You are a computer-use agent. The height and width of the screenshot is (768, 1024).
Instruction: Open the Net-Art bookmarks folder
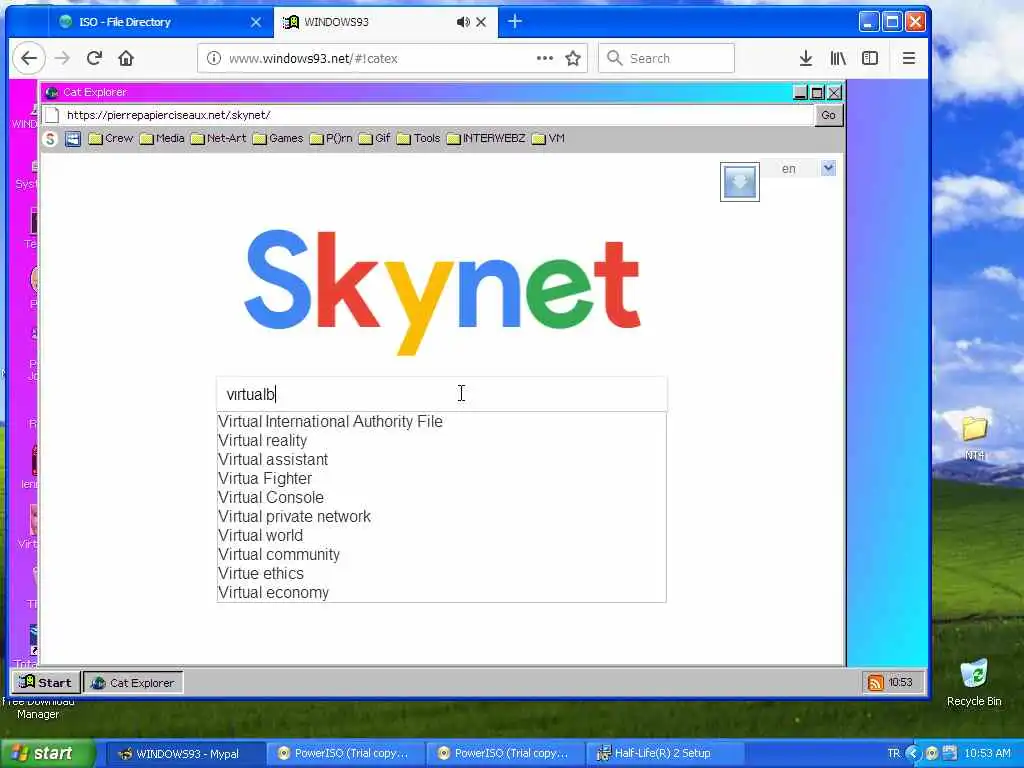[x=218, y=138]
